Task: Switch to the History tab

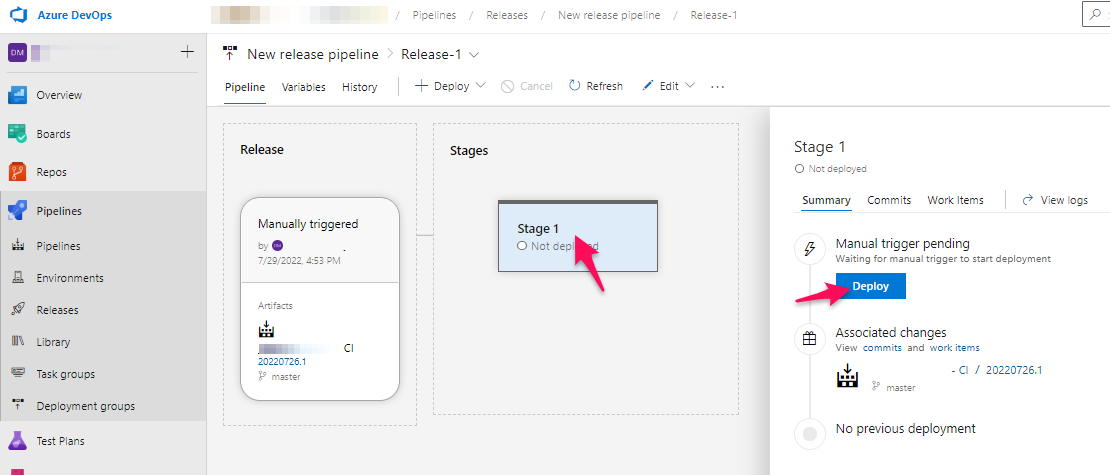Action: tap(360, 87)
